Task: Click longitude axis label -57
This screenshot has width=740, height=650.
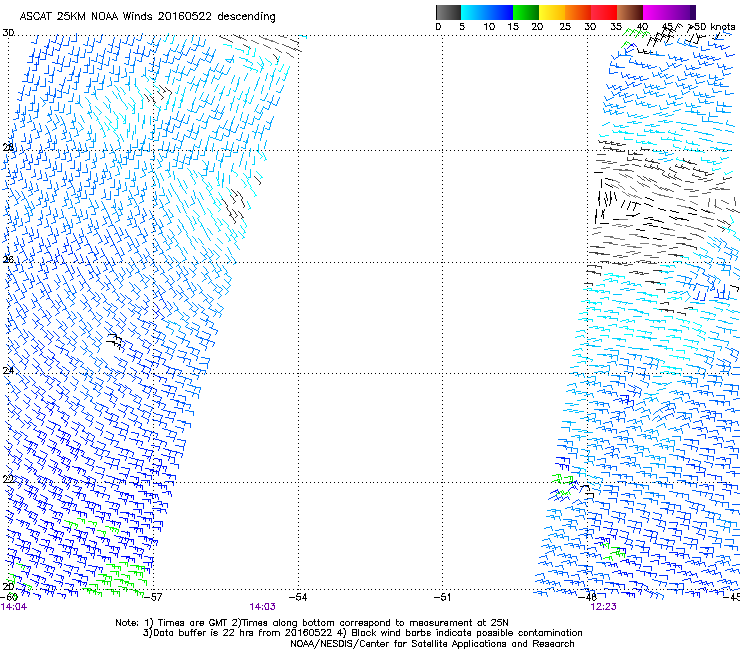Action: (x=153, y=597)
